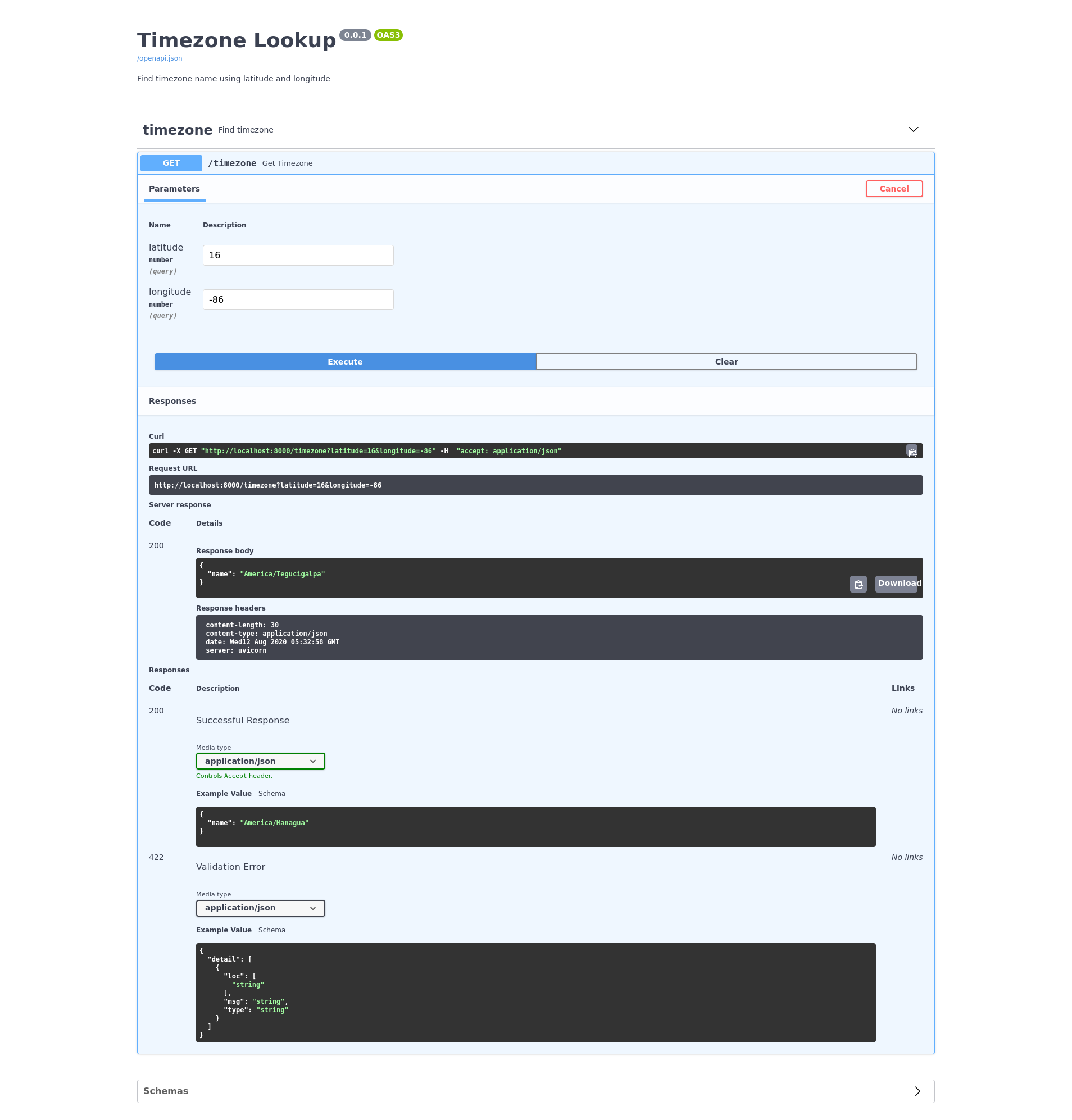This screenshot has width=1072, height=1120.
Task: Open the 200 response media type dropdown
Action: click(260, 761)
